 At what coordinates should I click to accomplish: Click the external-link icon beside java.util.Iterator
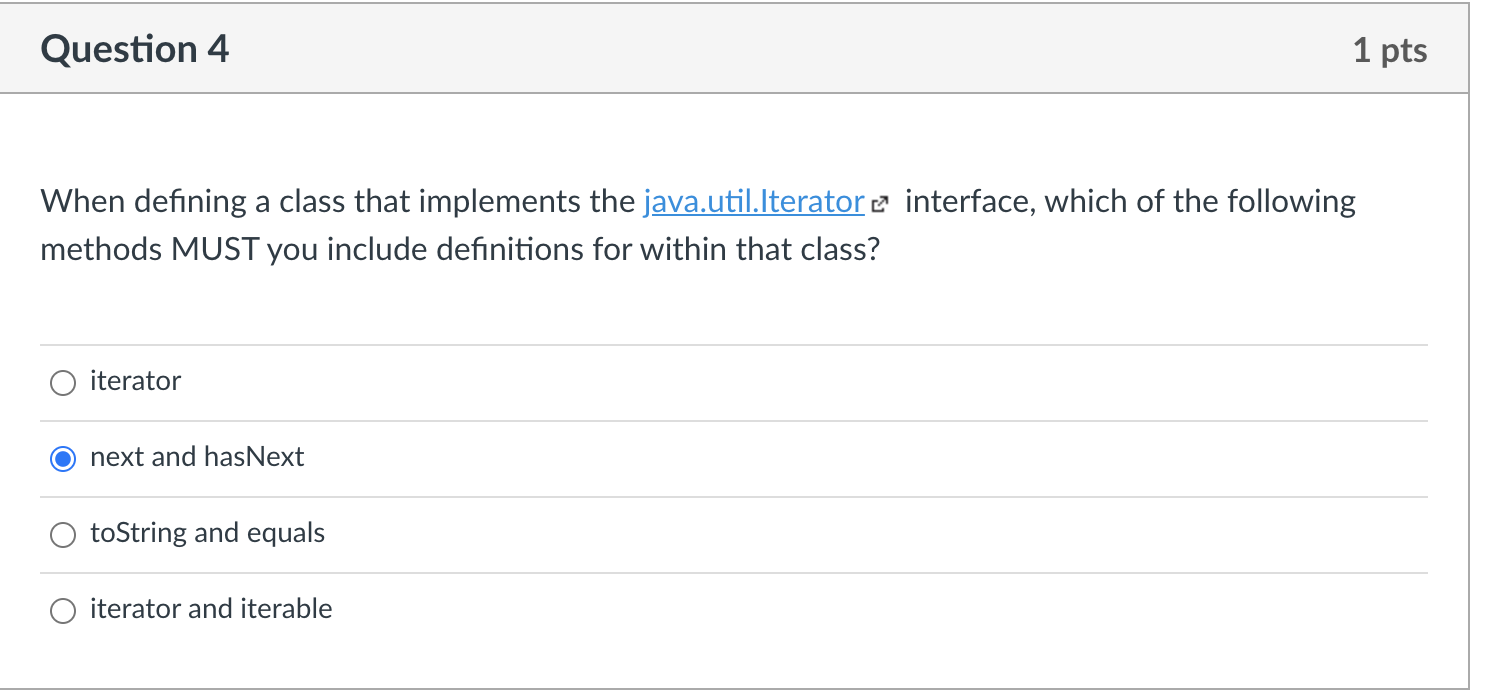(879, 204)
